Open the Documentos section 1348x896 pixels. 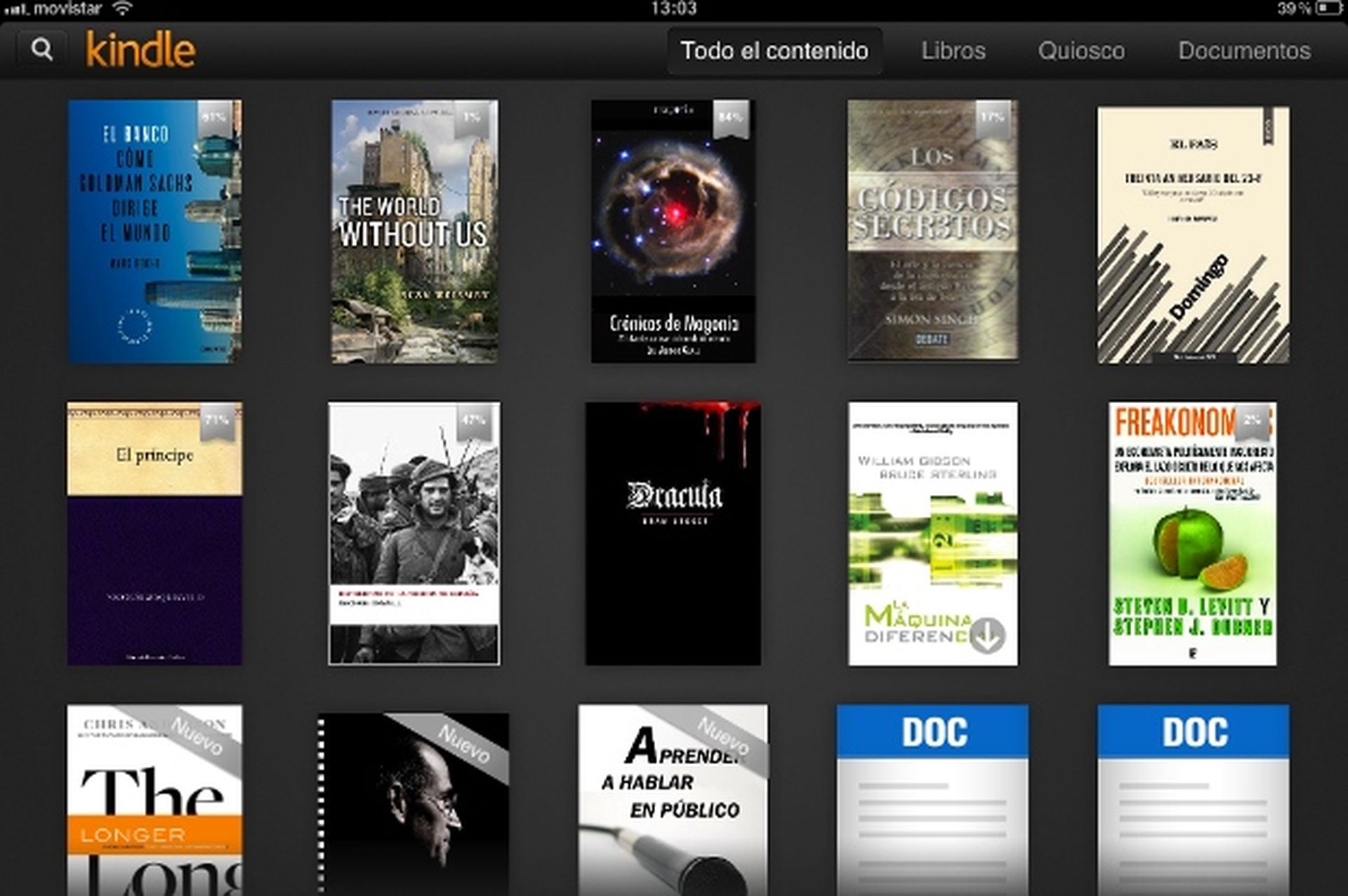pyautogui.click(x=1244, y=51)
